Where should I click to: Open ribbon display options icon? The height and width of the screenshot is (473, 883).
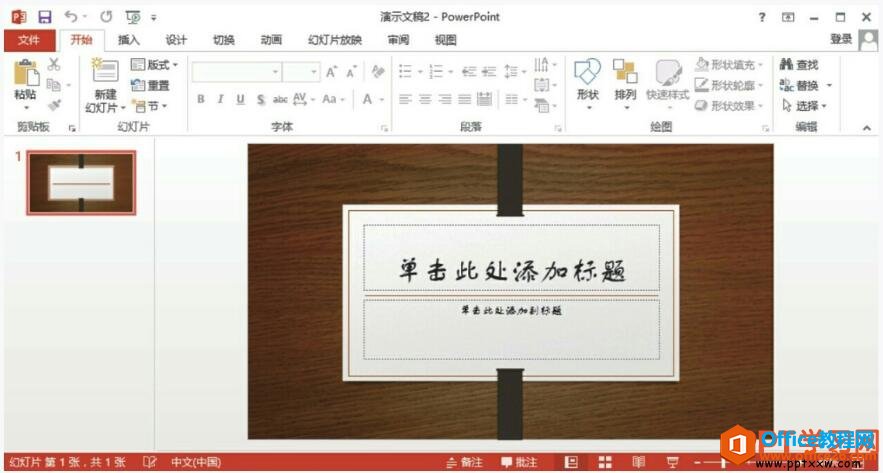click(x=788, y=17)
